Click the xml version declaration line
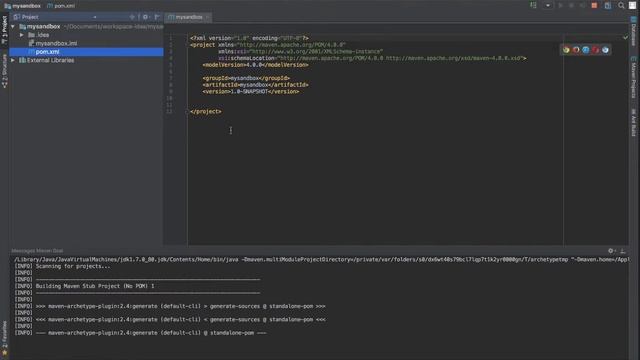640x360 pixels. [x=249, y=38]
